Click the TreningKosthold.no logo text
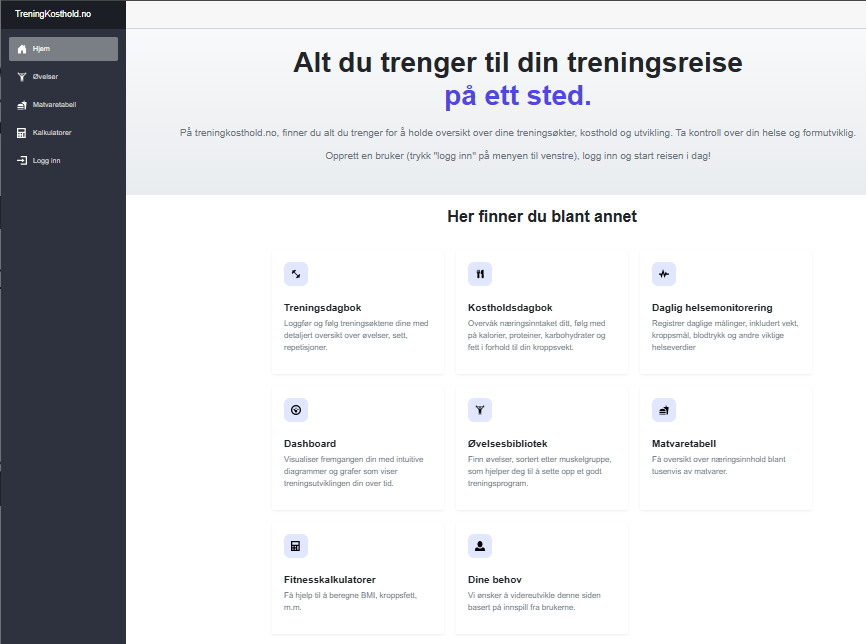 tap(53, 13)
